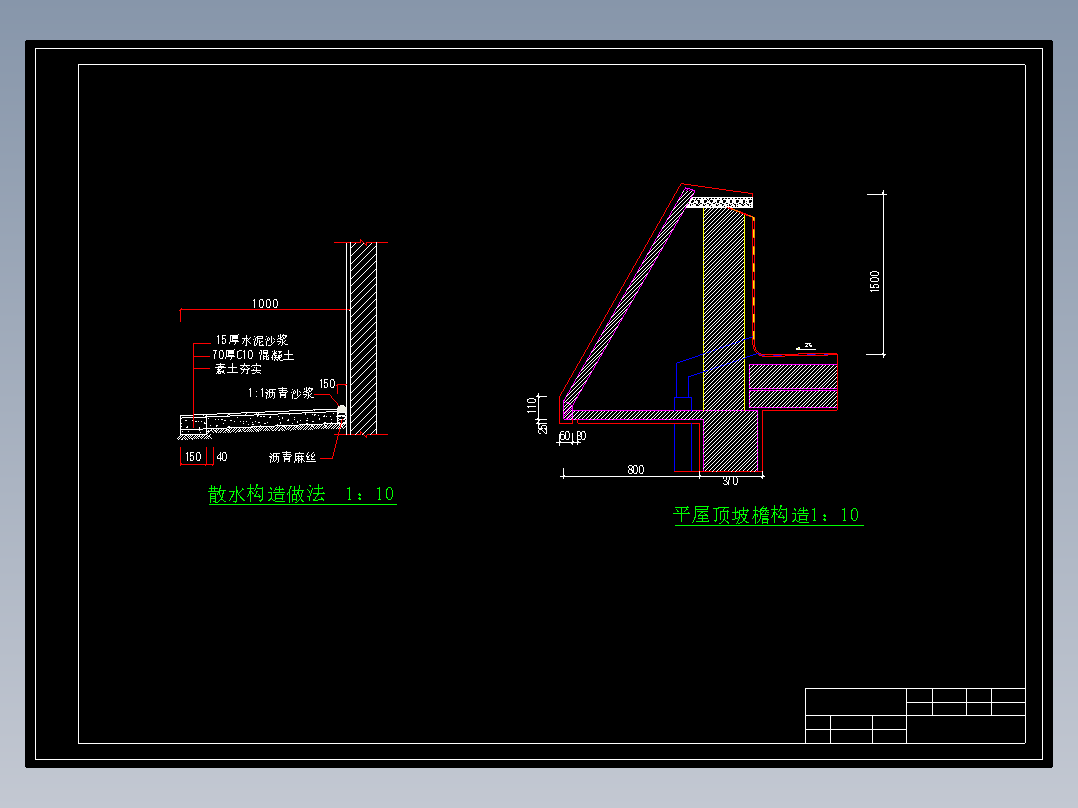The image size is (1078, 808).
Task: Select the 800 dimension below the eave detail
Action: (637, 468)
